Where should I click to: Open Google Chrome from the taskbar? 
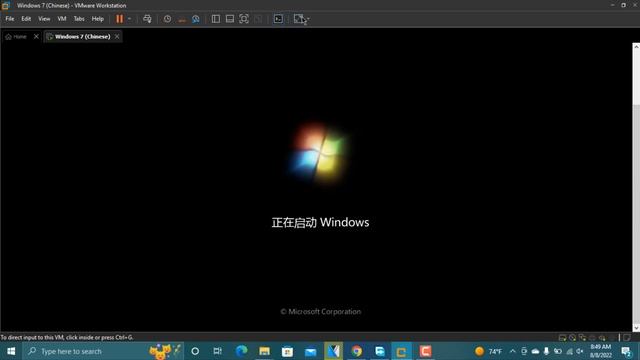[357, 351]
